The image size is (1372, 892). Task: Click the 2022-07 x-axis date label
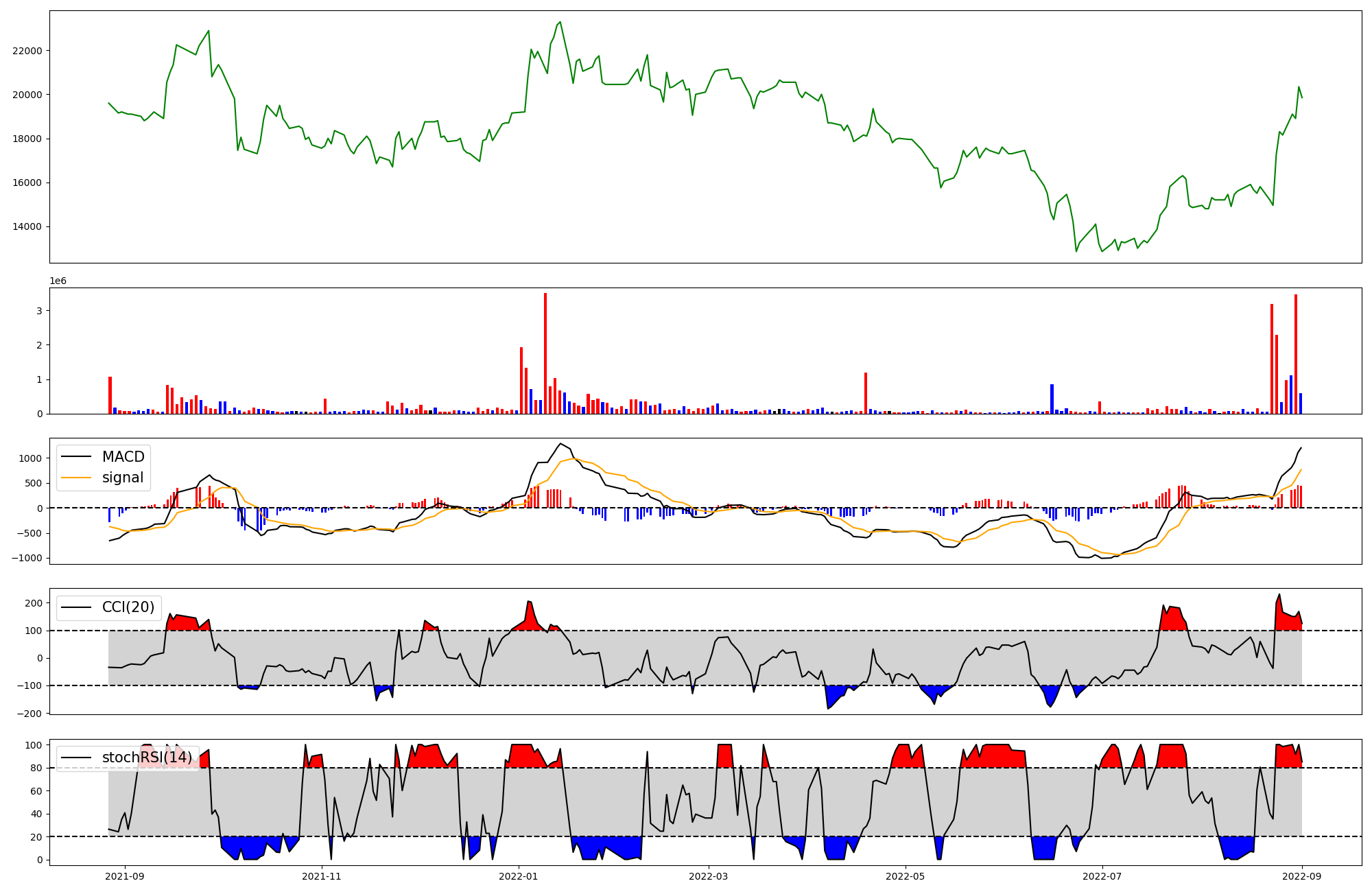1102,876
